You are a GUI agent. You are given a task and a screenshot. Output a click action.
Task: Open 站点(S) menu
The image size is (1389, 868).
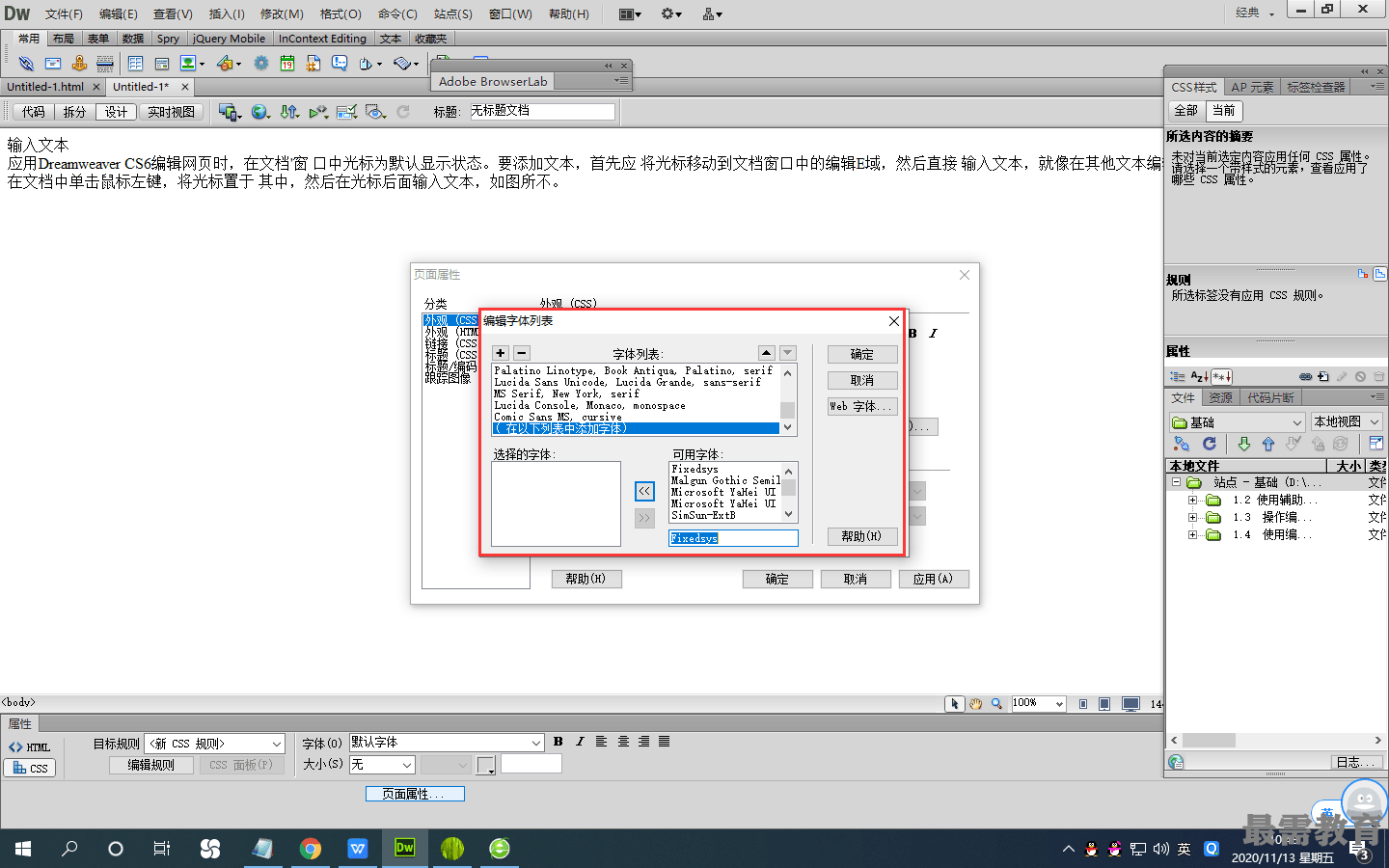pos(452,14)
